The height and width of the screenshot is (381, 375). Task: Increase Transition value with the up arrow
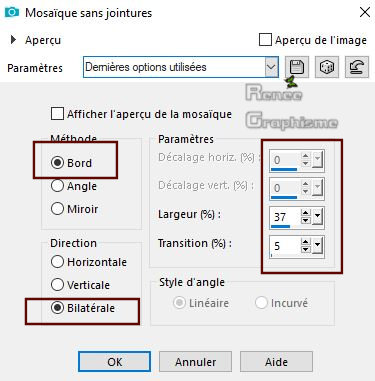(x=305, y=242)
